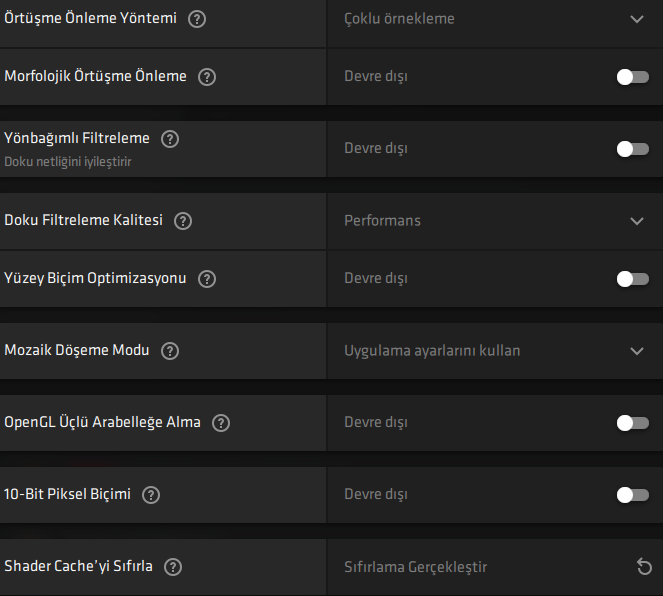Screen dimensions: 663x596
Task: Enable Morfolojik Örtüşme Önleme toggle
Action: point(632,77)
